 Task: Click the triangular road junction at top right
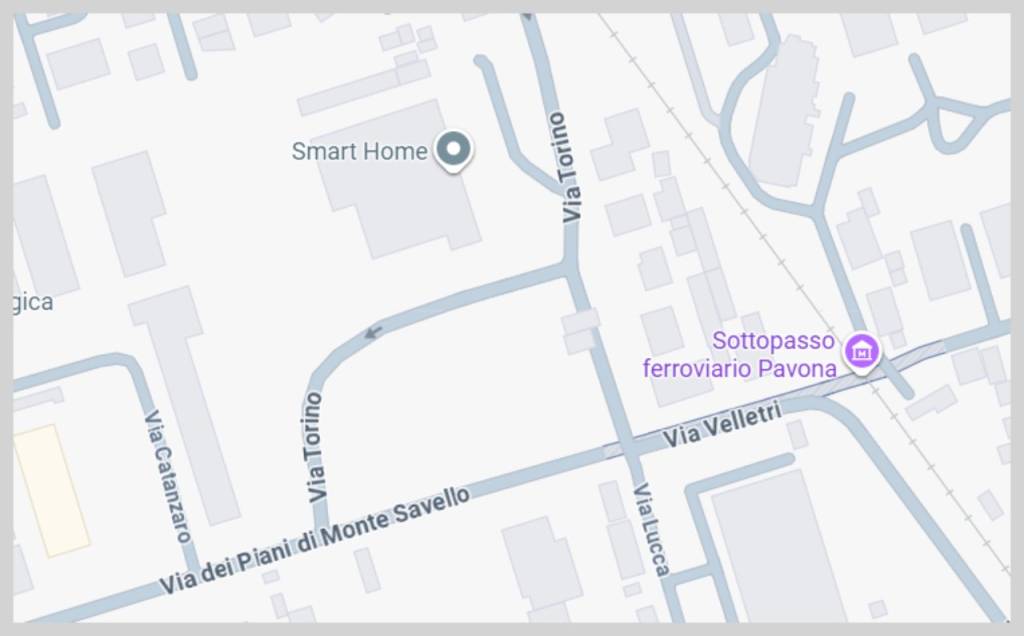click(957, 123)
